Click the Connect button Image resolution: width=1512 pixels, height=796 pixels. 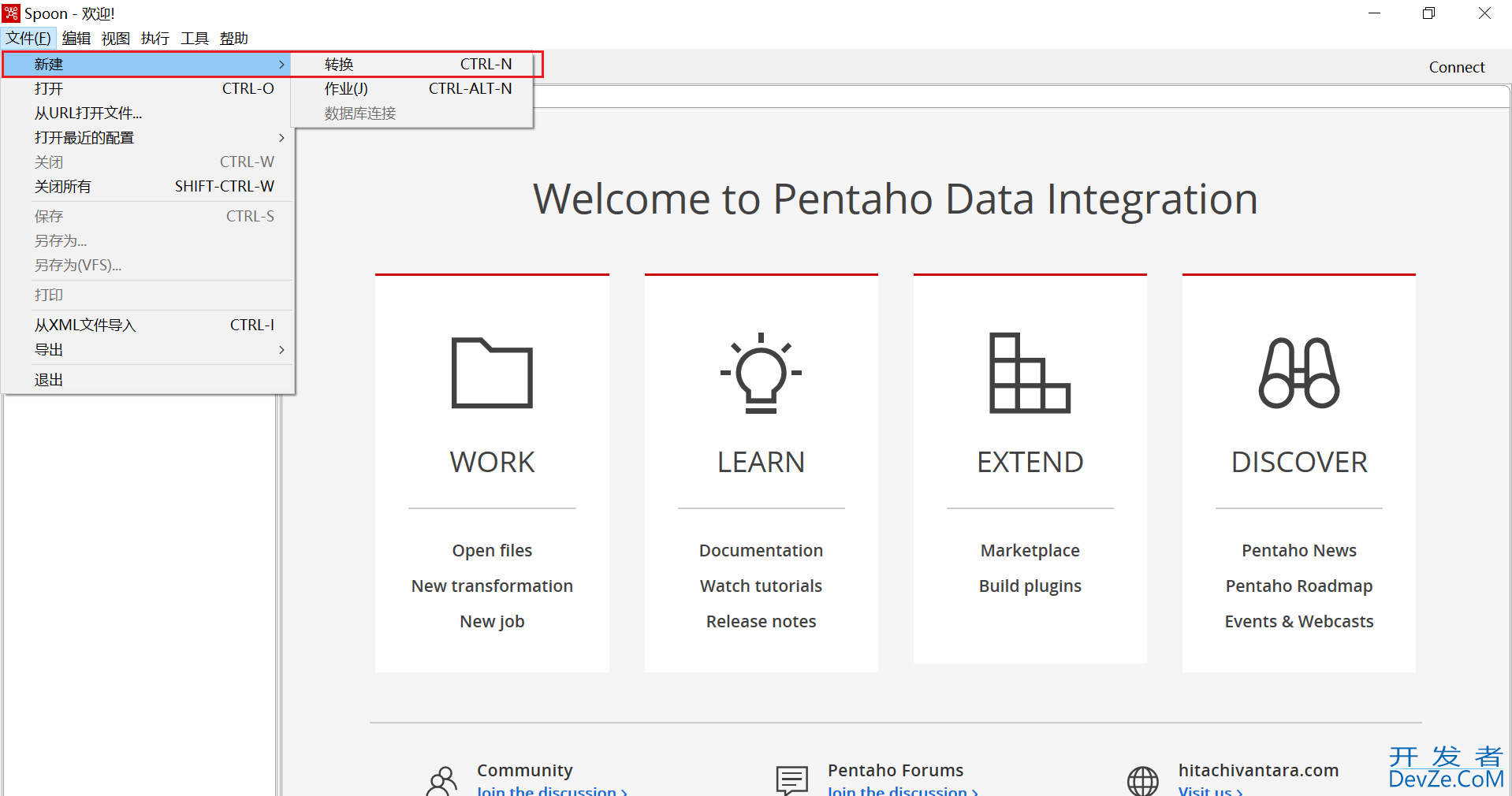click(1456, 68)
